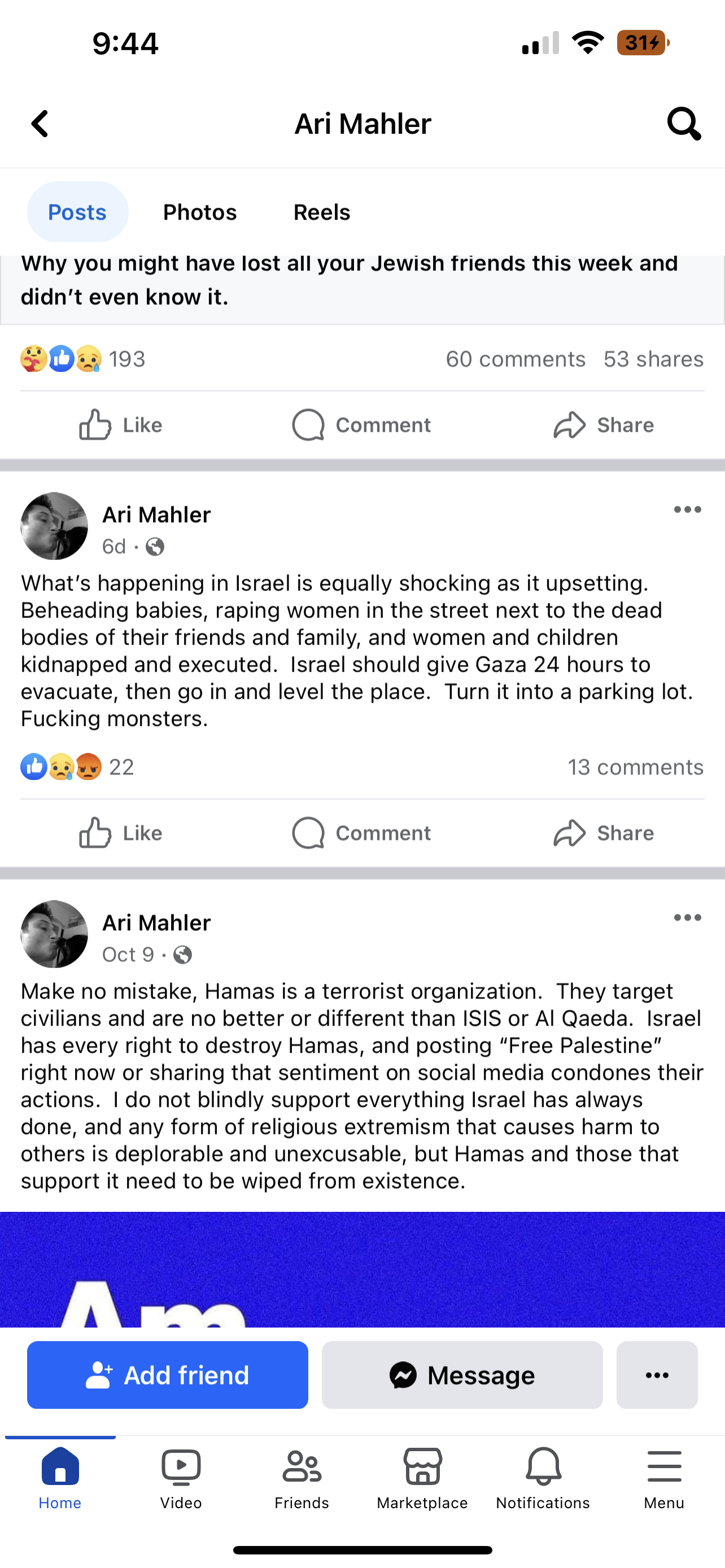This screenshot has height=1568, width=725.
Task: Share the post with 53 shares
Action: click(603, 425)
